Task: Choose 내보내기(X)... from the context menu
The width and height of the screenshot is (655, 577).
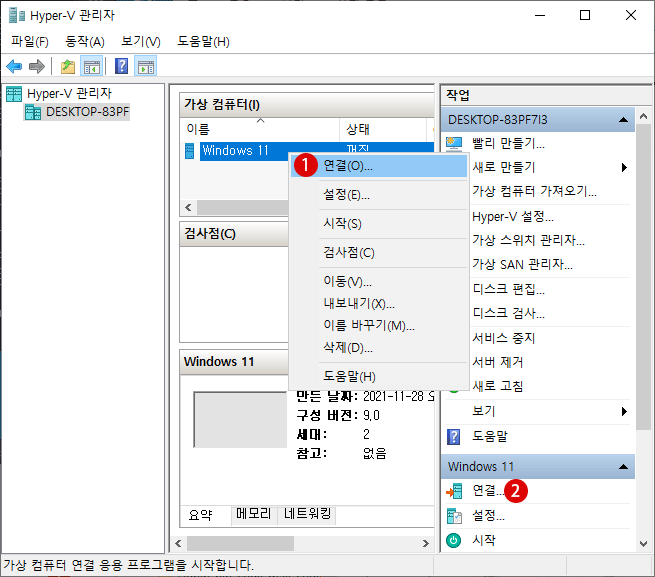Action: coord(379,303)
